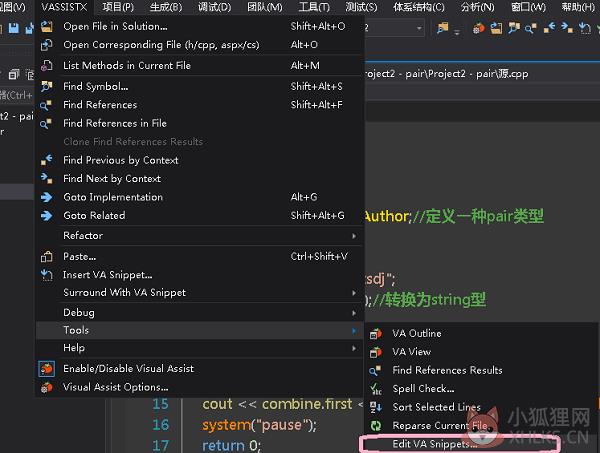Open the 工具(T) menu
The width and height of the screenshot is (600, 453).
click(x=314, y=7)
